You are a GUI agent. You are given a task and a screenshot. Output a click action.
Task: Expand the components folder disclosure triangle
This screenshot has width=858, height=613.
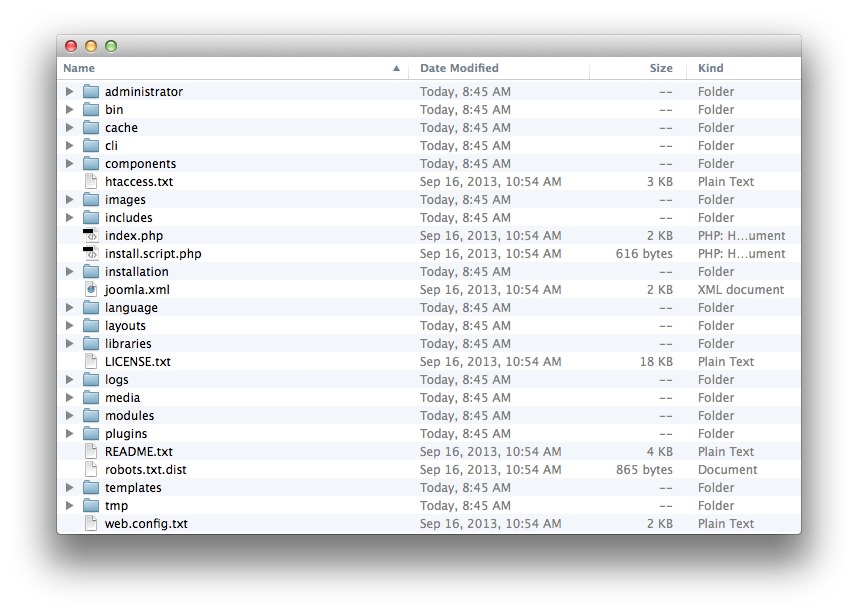(x=69, y=164)
